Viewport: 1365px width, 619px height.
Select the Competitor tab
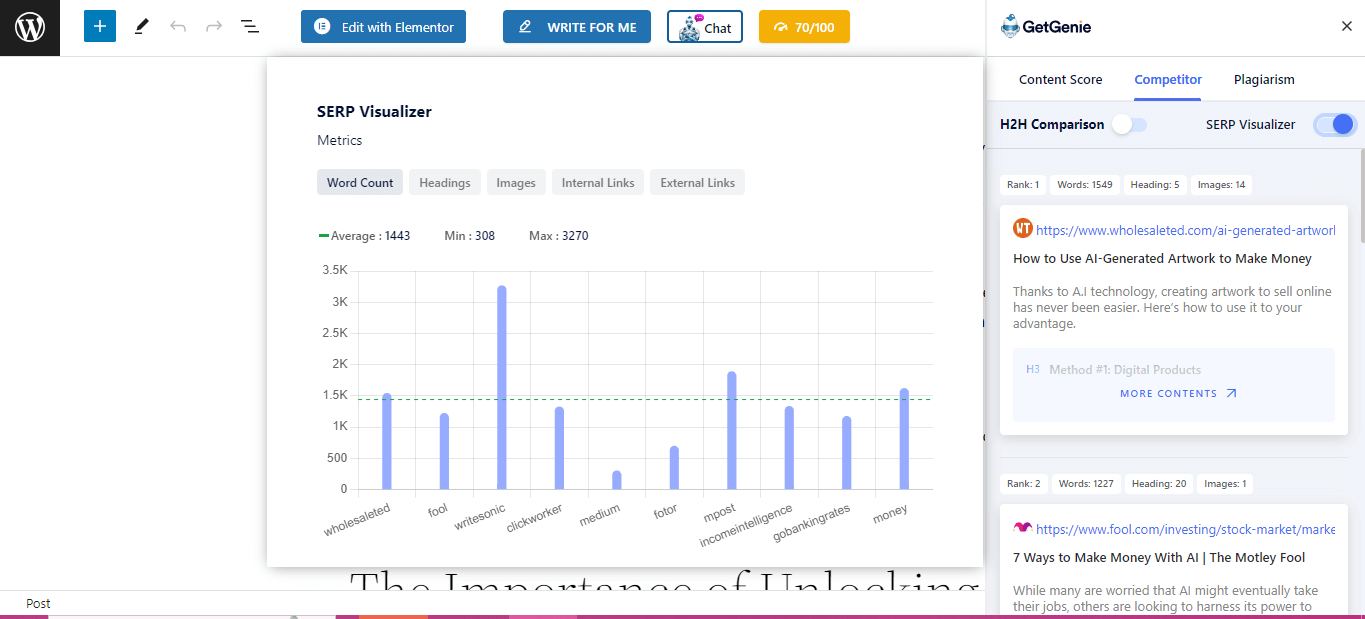tap(1168, 80)
